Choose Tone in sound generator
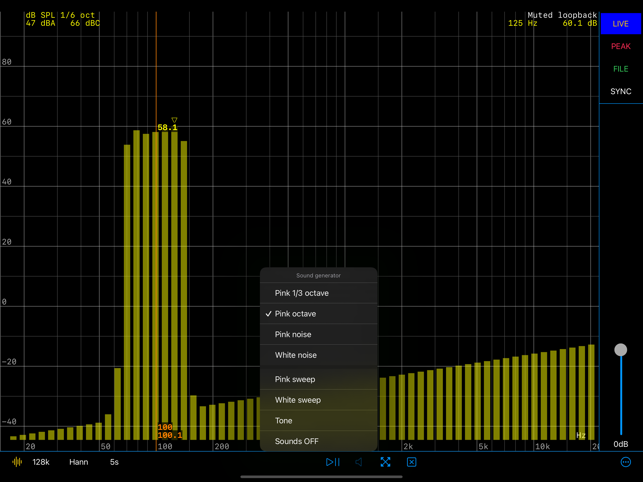Viewport: 643px width, 482px height. click(x=319, y=420)
